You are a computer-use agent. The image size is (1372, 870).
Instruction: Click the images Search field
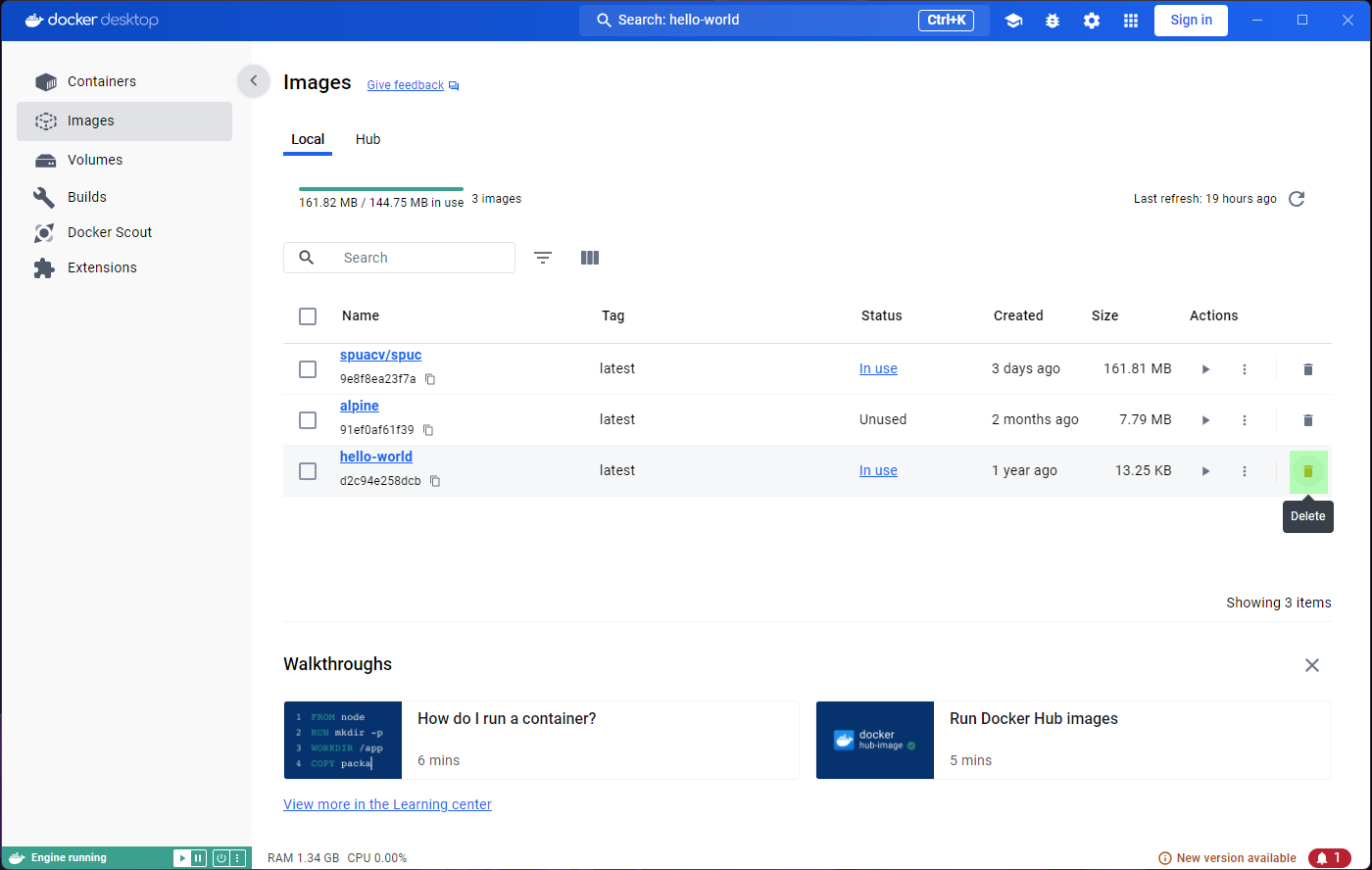click(399, 258)
